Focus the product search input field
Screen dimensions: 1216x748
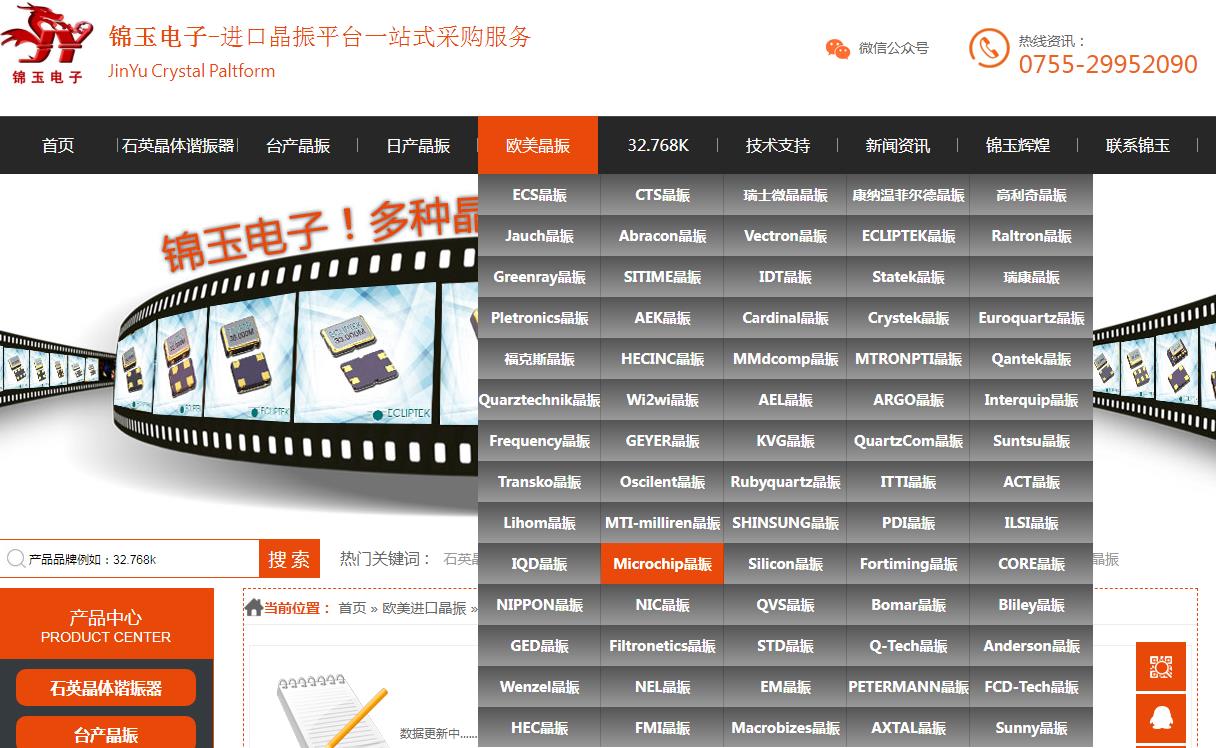[x=130, y=559]
